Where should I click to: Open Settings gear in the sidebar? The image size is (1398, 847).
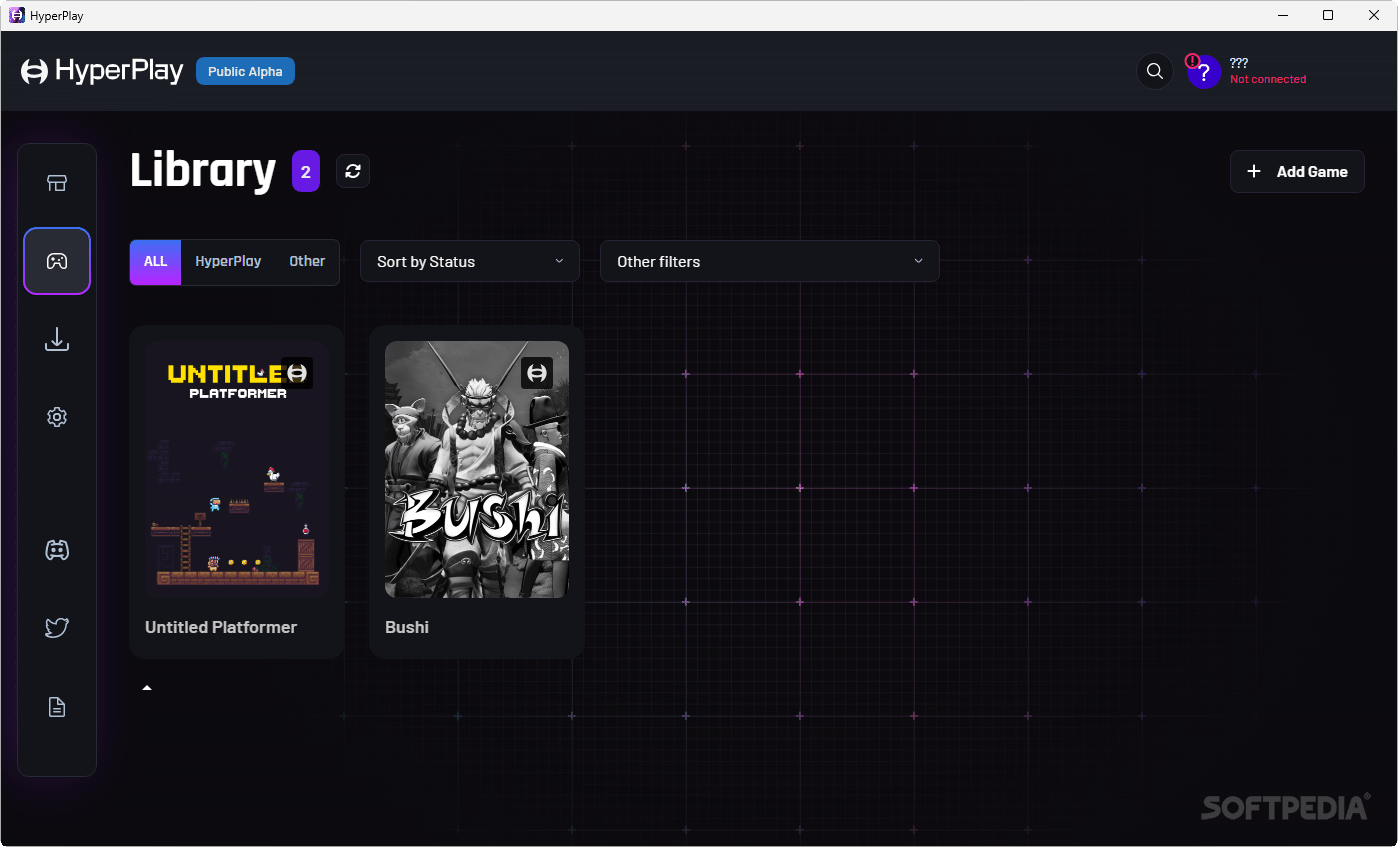pyautogui.click(x=57, y=417)
